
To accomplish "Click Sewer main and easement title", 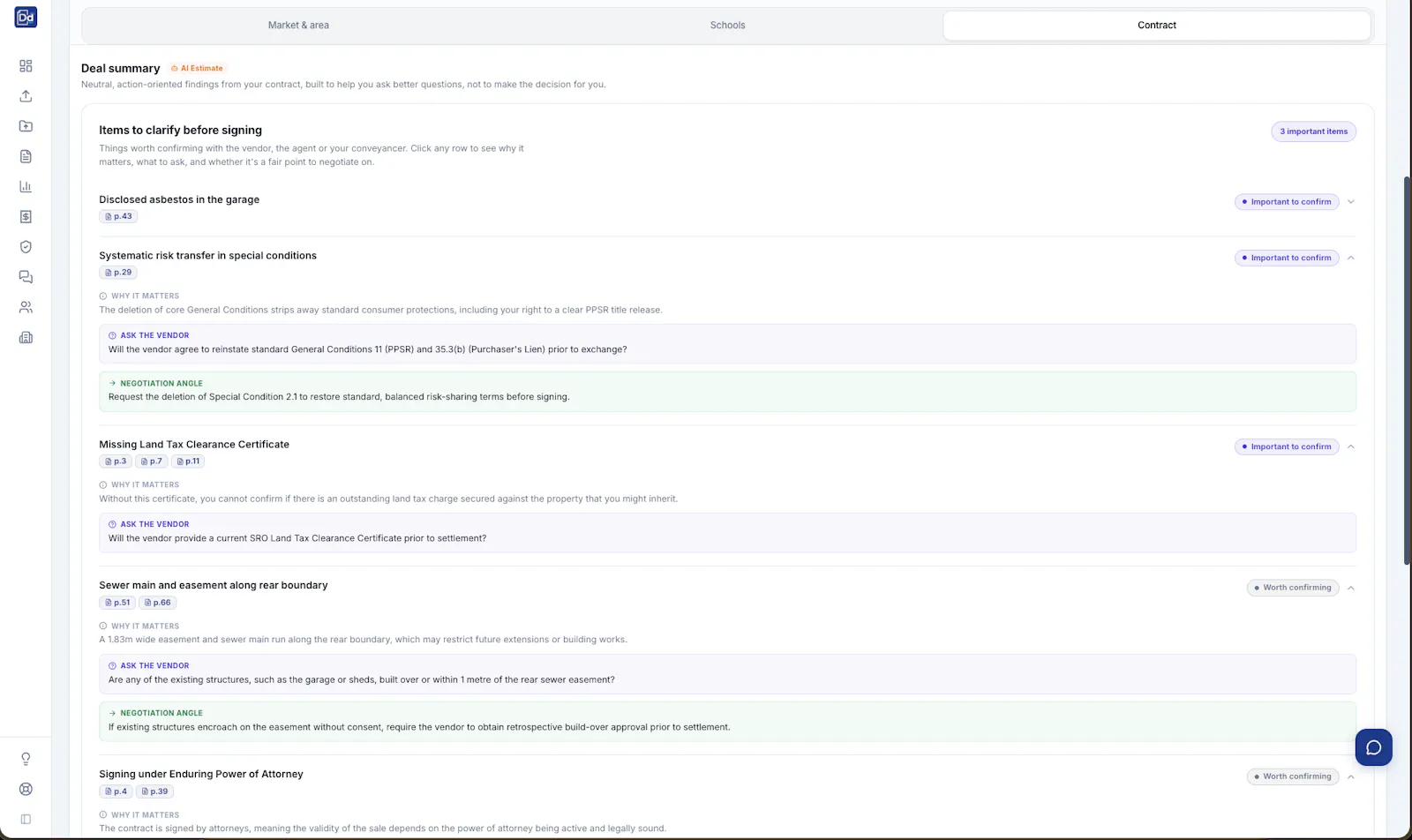I will point(214,585).
